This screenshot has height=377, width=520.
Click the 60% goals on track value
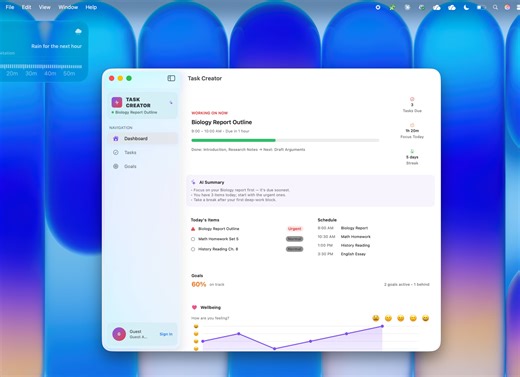199,284
